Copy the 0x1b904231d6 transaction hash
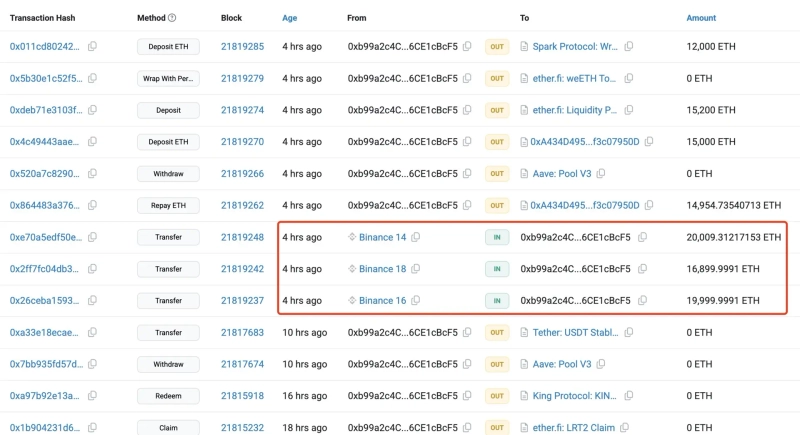The height and width of the screenshot is (435, 800). click(x=93, y=428)
